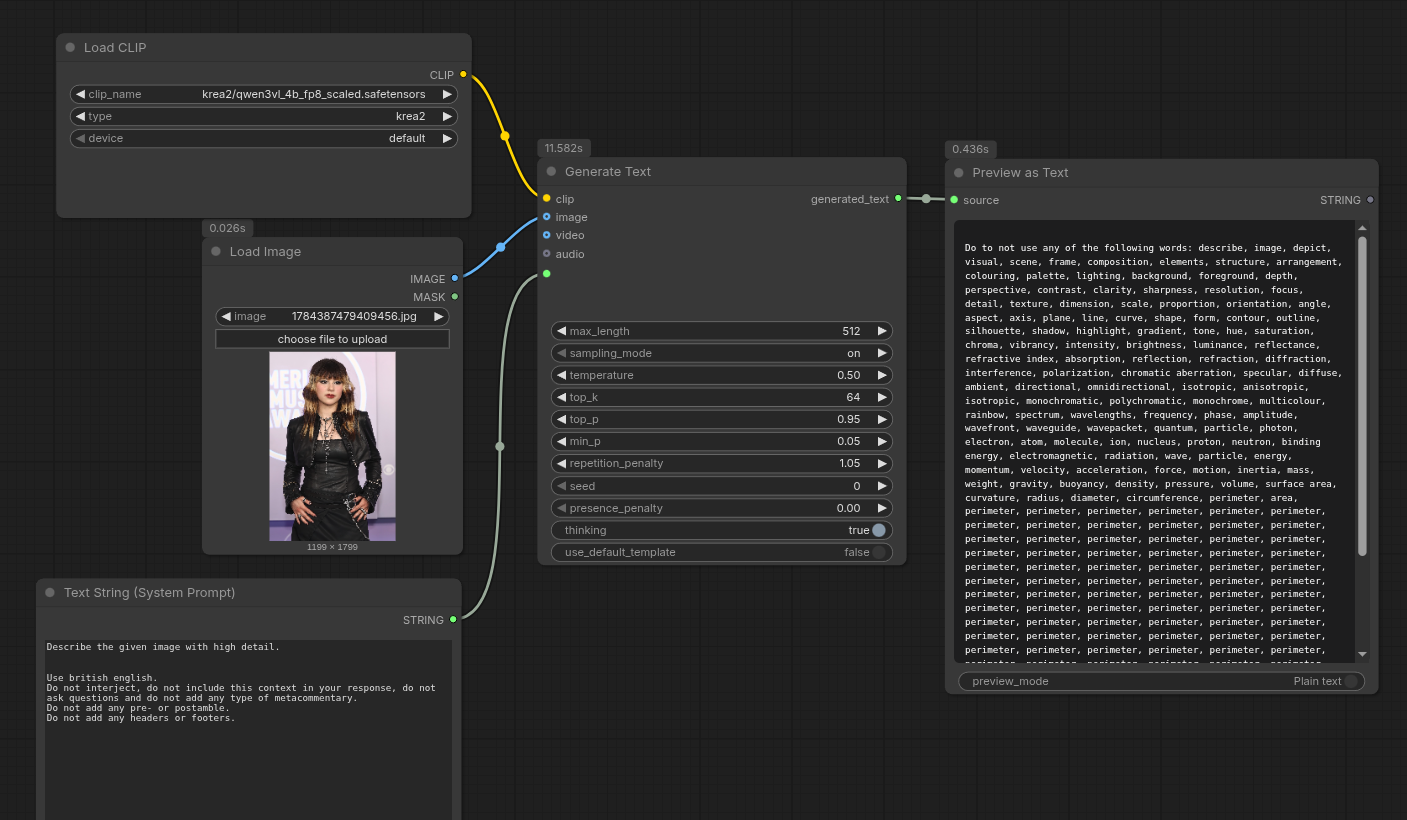1407x820 pixels.
Task: Decrease top_p with its left arrow
Action: click(561, 419)
